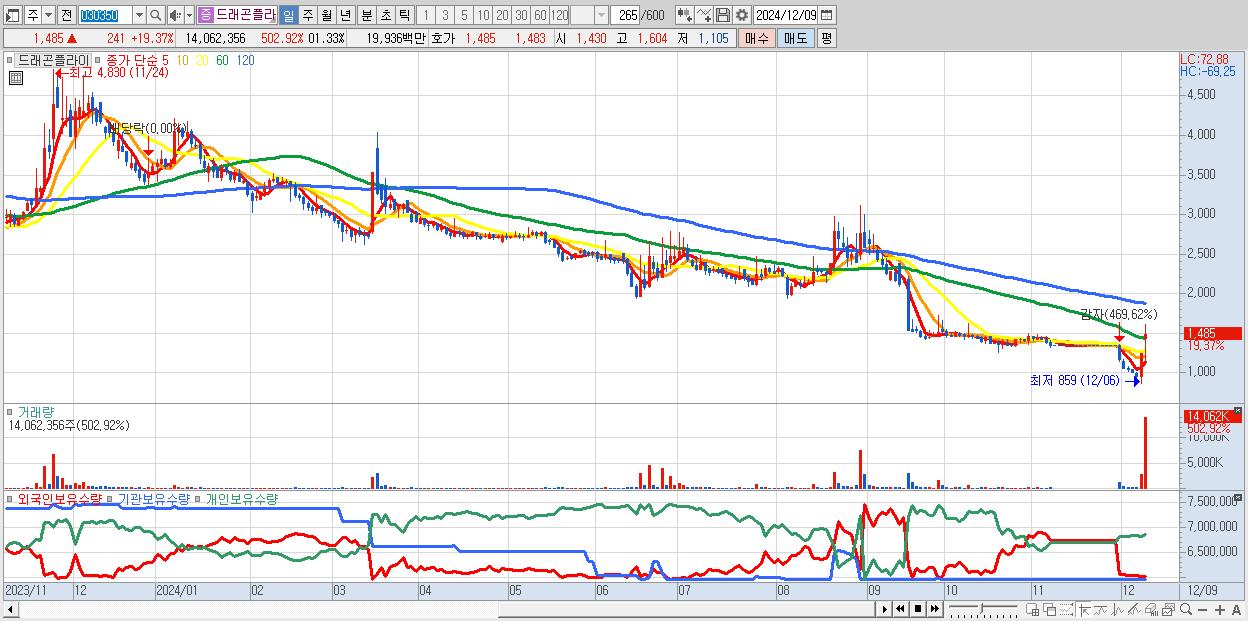Image resolution: width=1248 pixels, height=621 pixels.
Task: Click the 120 interval preset button
Action: coord(559,15)
